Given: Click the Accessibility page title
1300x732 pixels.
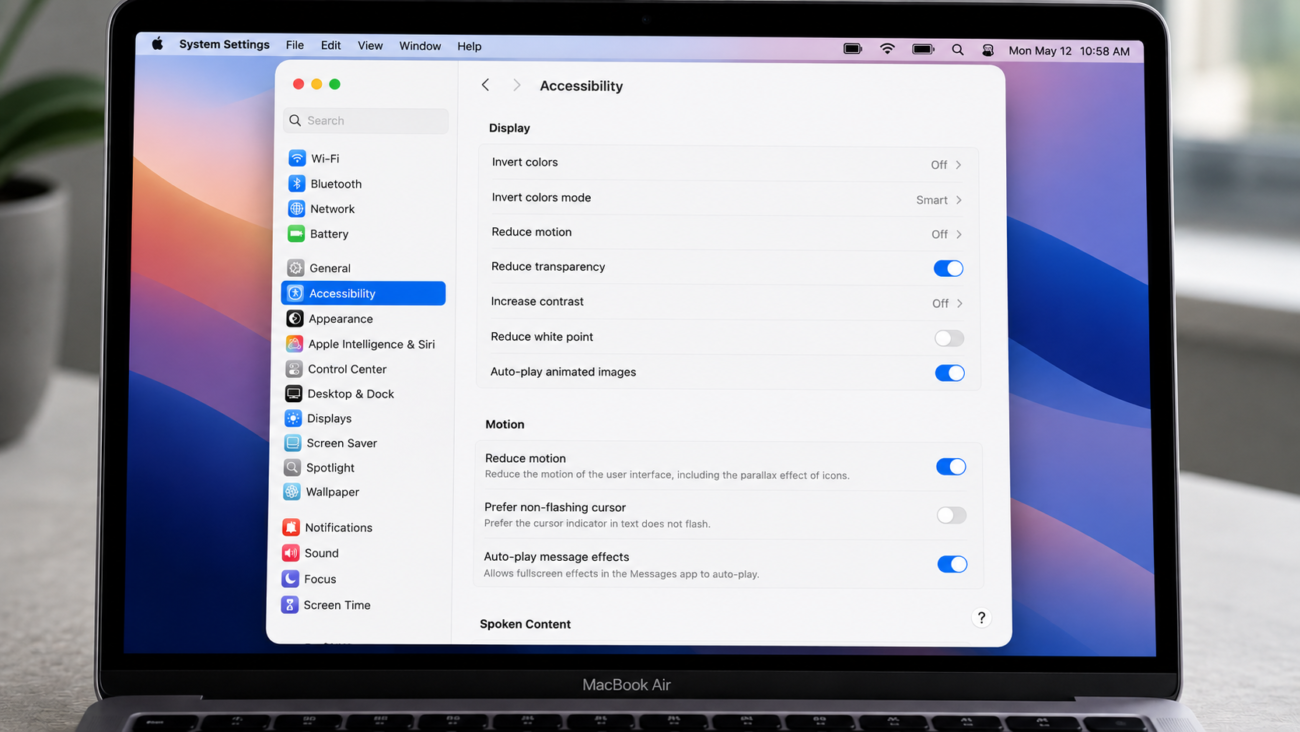Looking at the screenshot, I should point(581,86).
